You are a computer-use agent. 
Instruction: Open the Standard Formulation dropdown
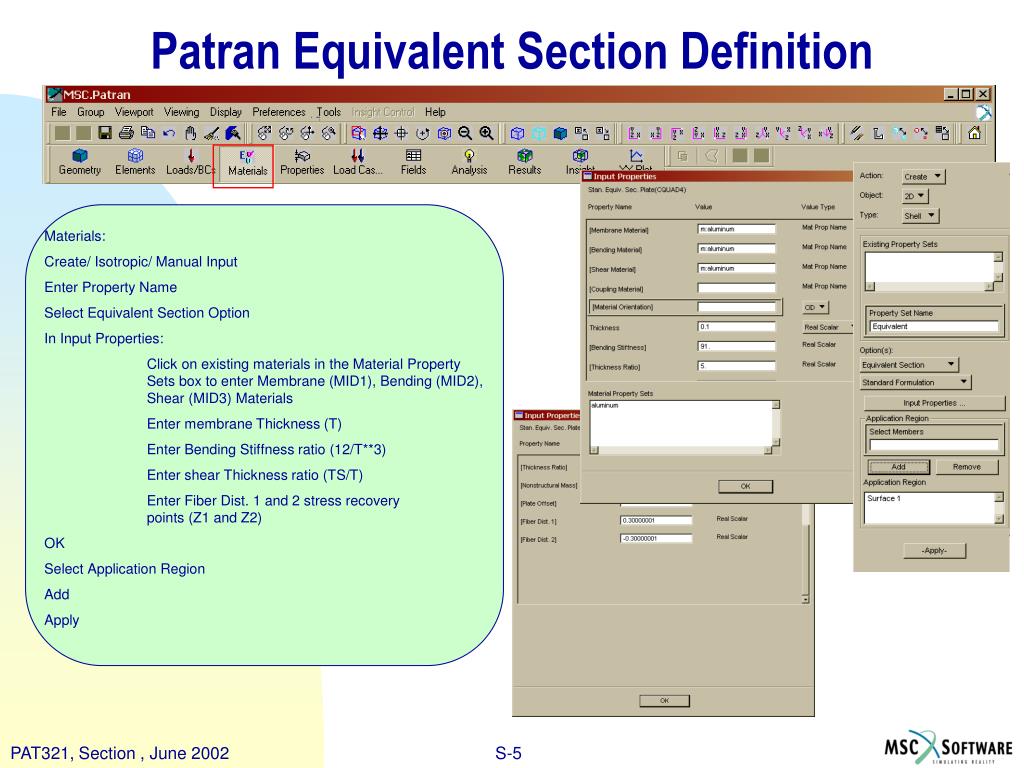coord(915,382)
